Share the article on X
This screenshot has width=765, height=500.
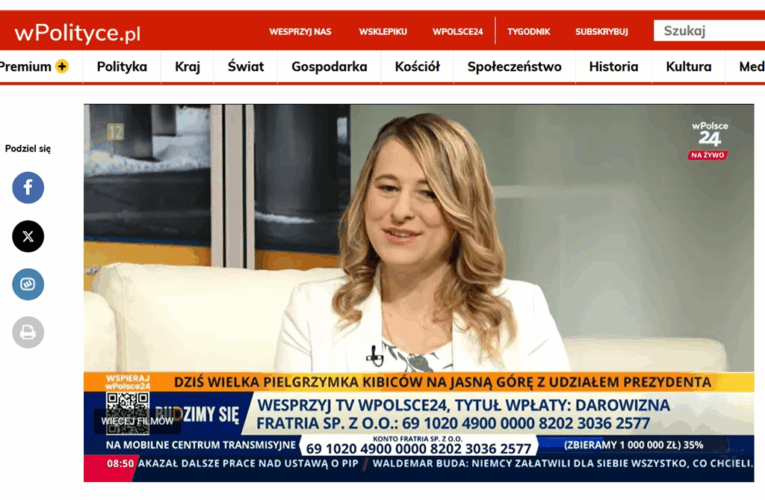coord(28,236)
